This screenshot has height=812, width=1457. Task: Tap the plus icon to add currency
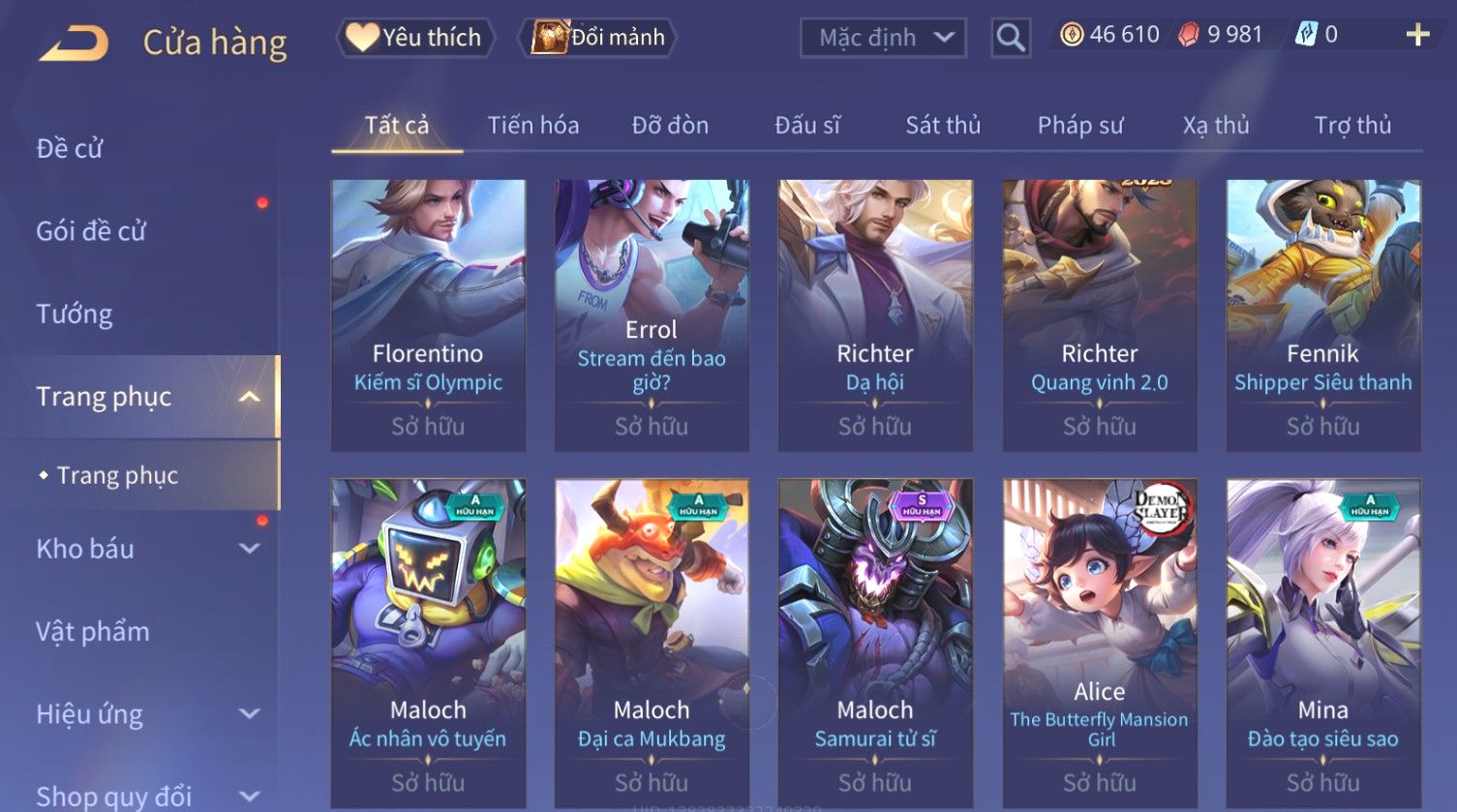[x=1417, y=36]
